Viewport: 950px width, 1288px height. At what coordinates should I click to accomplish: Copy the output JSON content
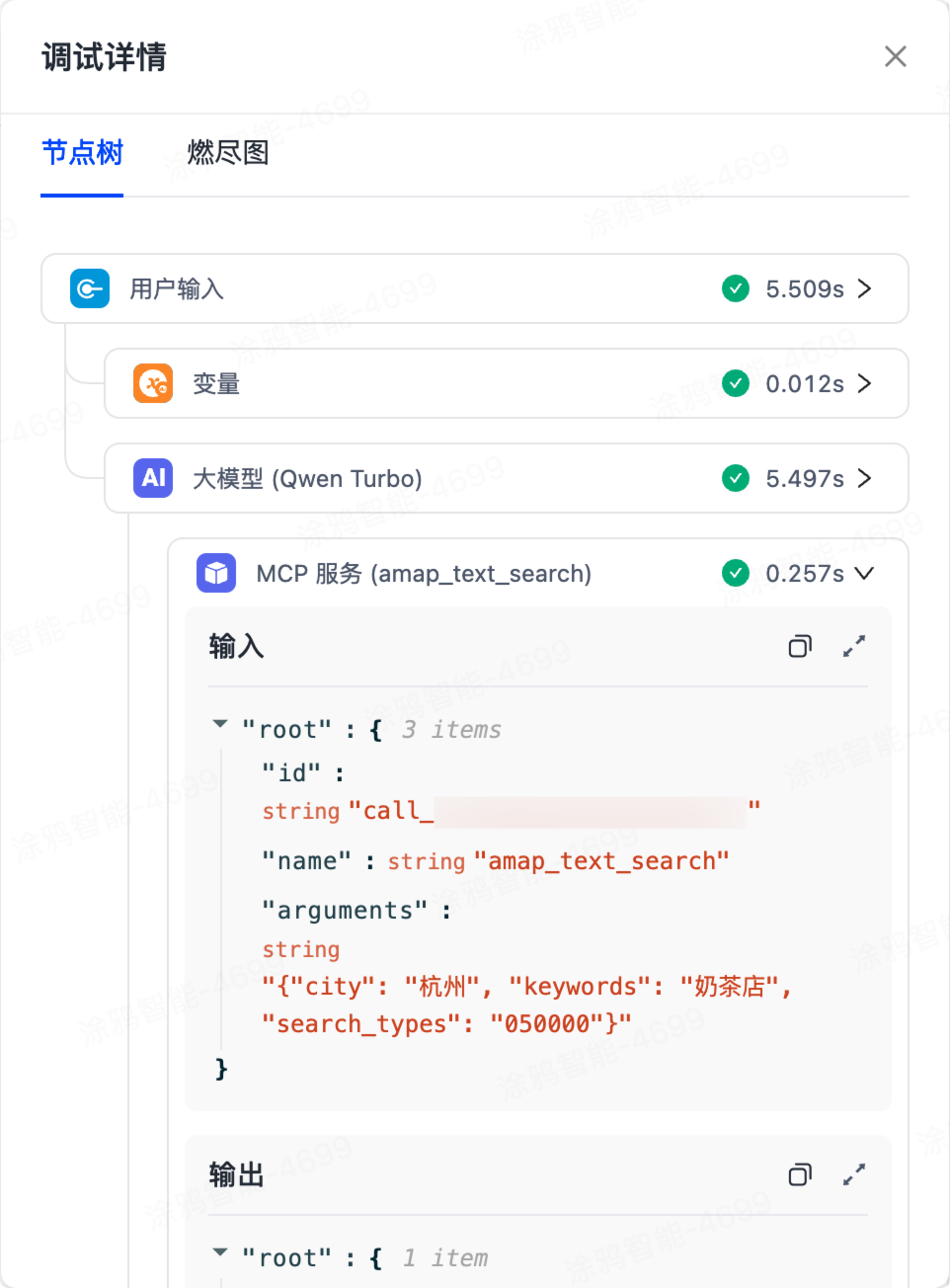(x=800, y=1174)
